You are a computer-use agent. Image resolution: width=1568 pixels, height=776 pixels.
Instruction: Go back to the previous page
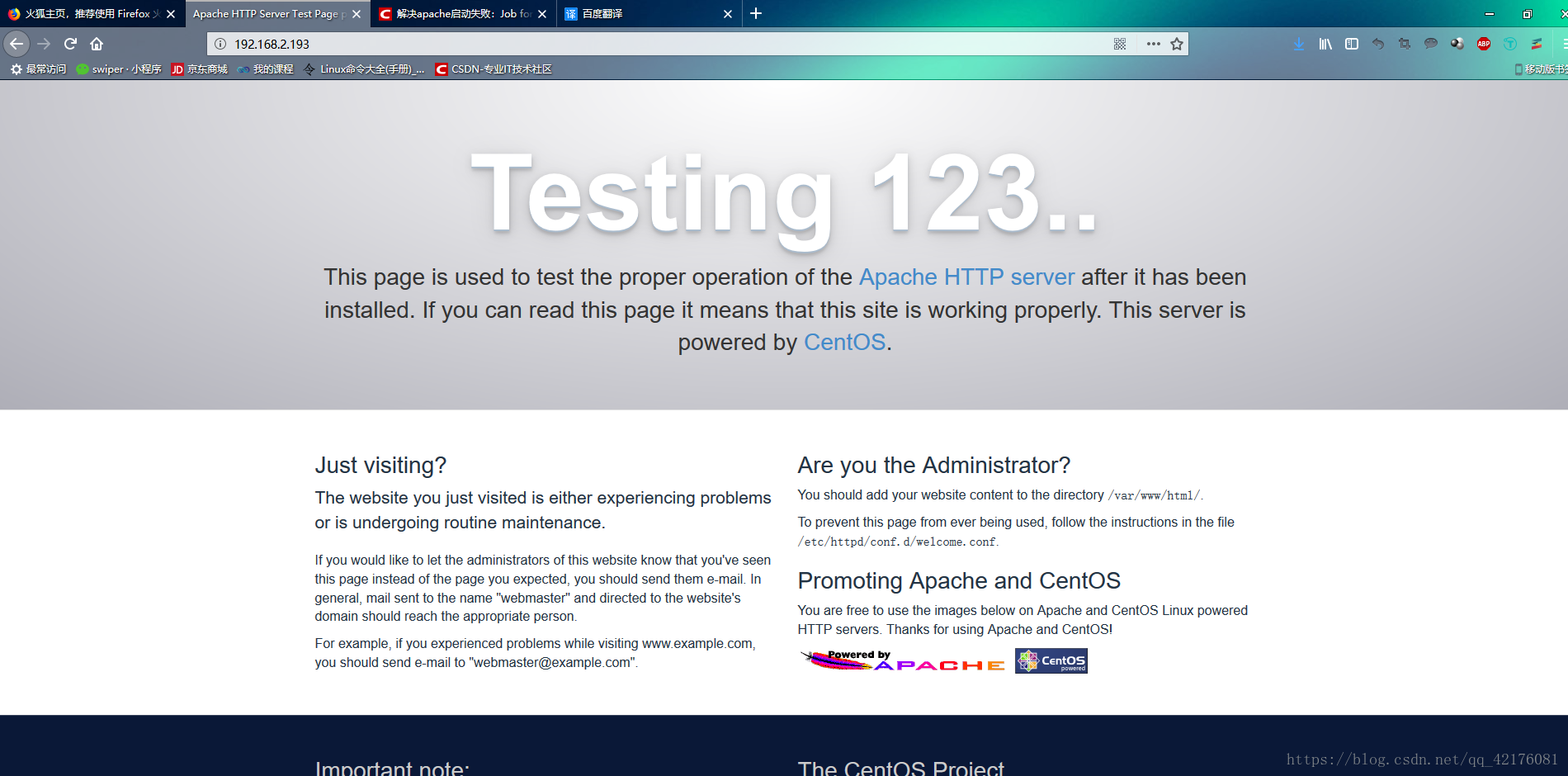[17, 44]
